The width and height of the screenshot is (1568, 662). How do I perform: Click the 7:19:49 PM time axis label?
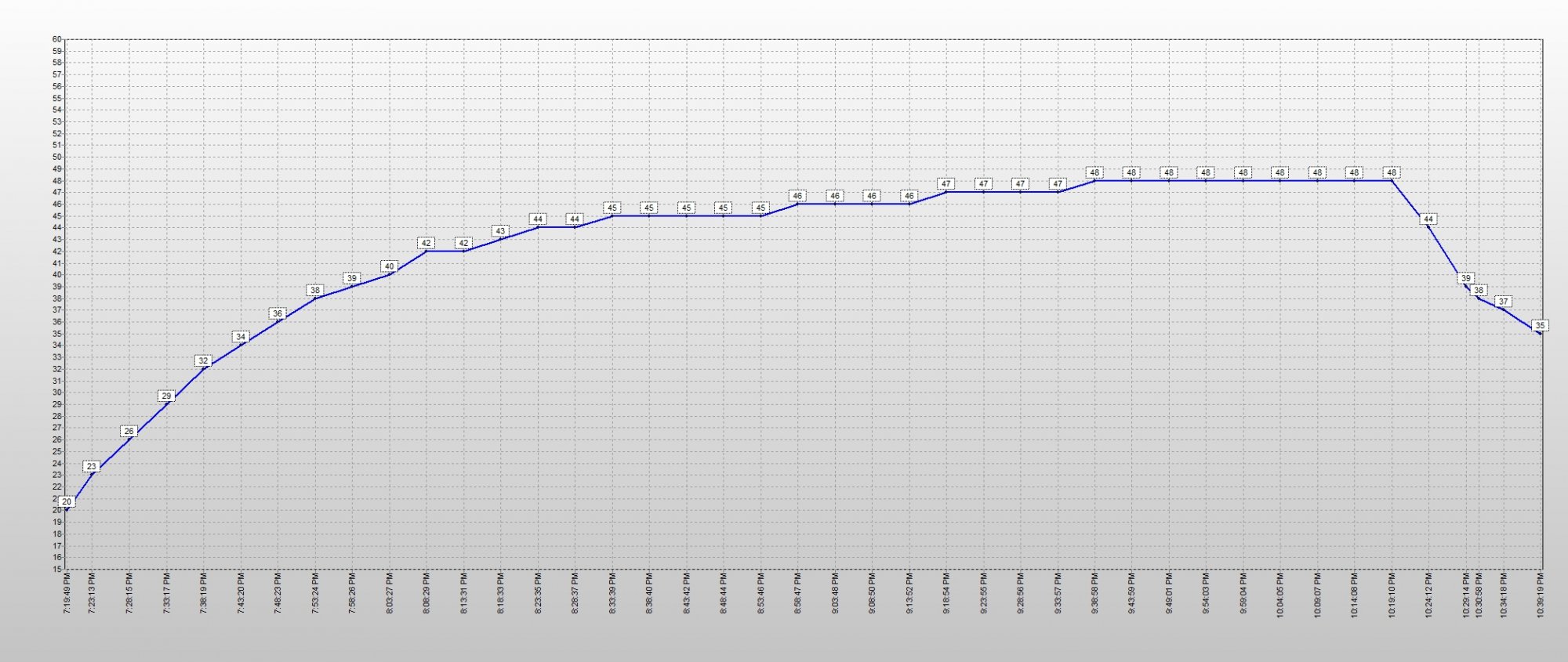point(67,595)
